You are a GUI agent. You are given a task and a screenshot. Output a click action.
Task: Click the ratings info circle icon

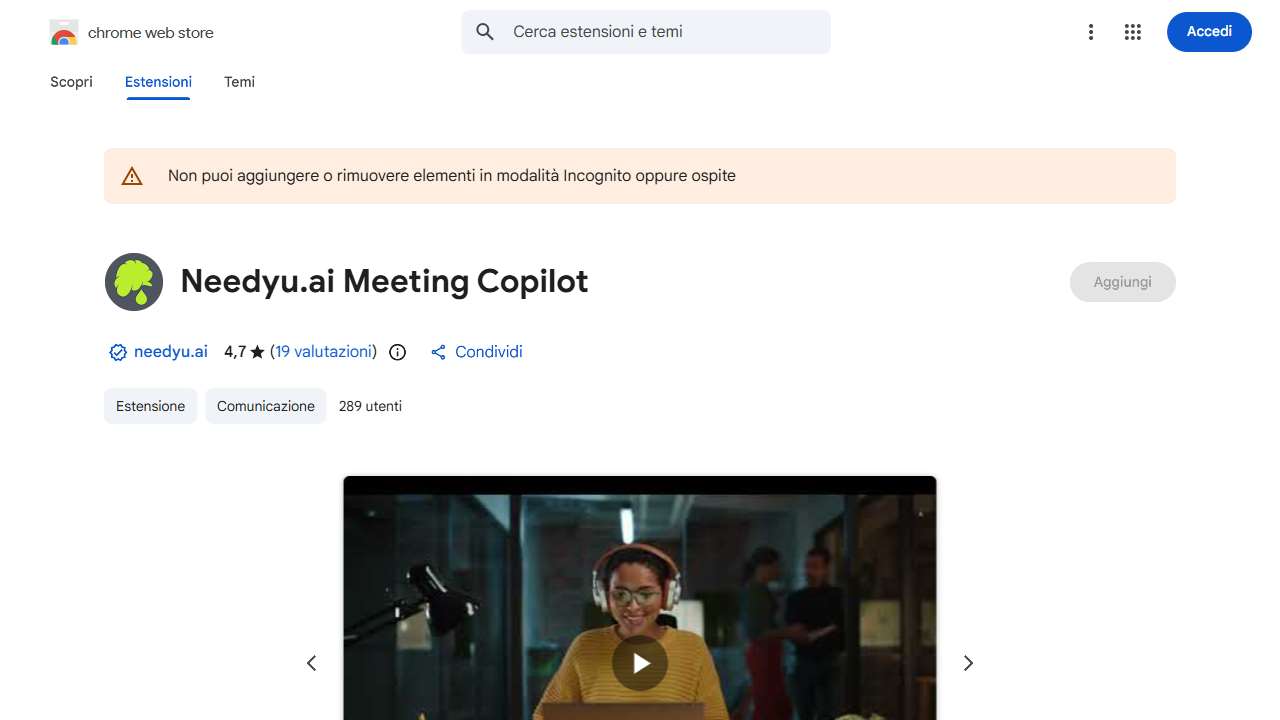coord(398,352)
